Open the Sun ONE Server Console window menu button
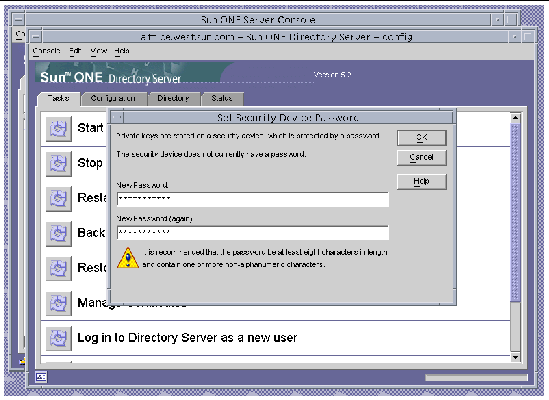Image resolution: width=549 pixels, height=400 pixels. click(x=19, y=19)
